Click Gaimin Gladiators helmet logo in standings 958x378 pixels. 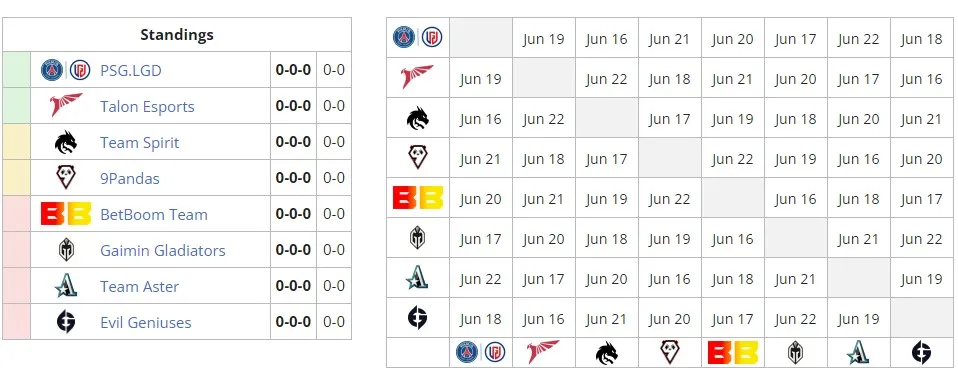coord(66,250)
